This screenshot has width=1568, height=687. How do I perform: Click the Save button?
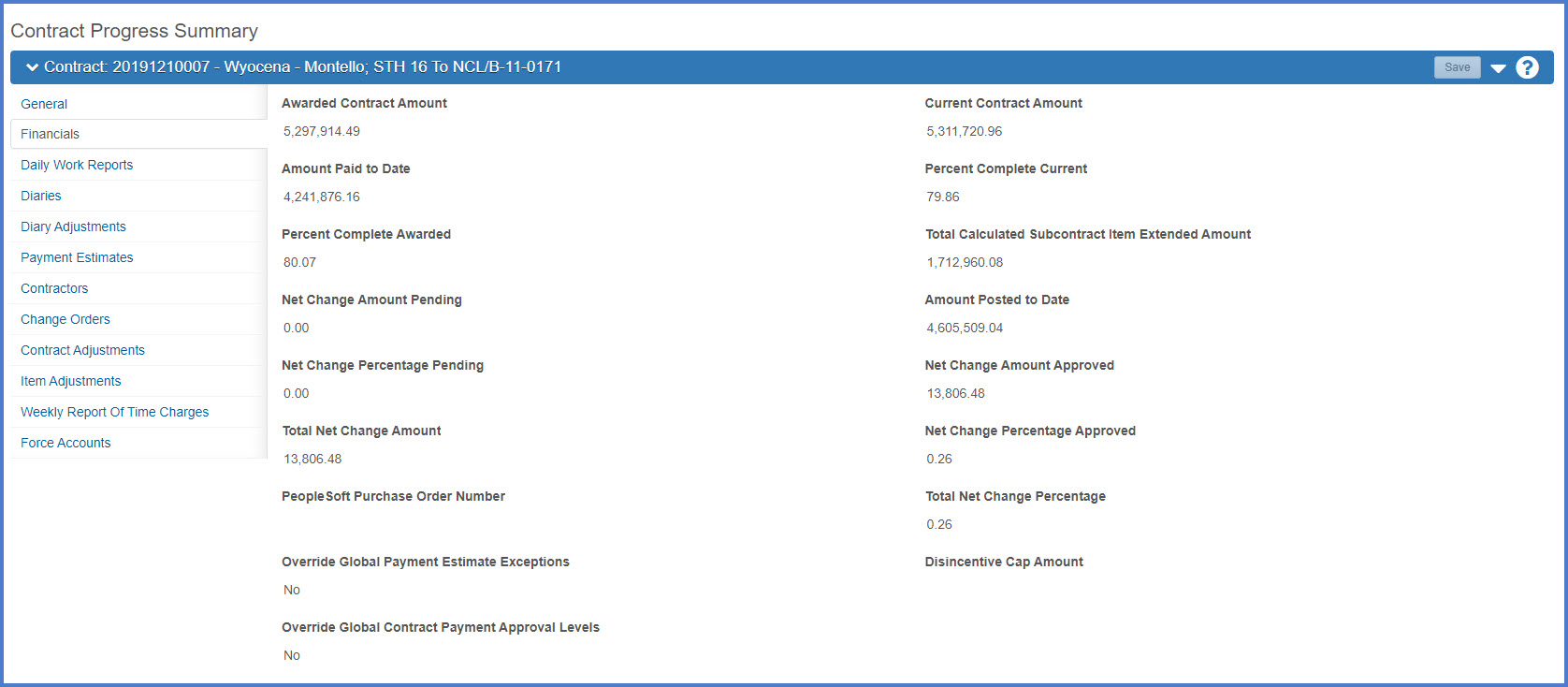point(1457,67)
